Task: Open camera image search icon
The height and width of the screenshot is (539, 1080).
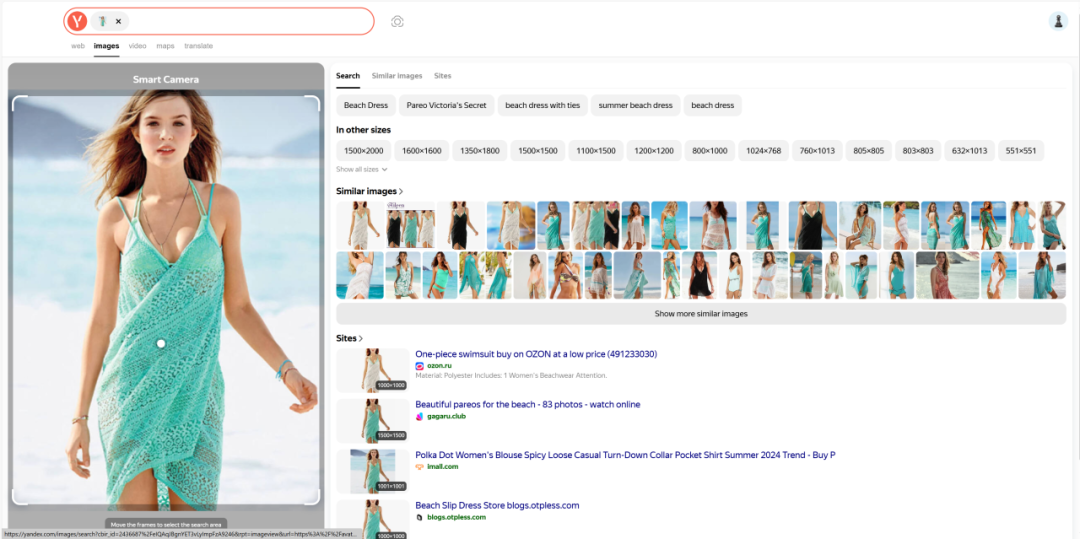Action: coord(397,21)
